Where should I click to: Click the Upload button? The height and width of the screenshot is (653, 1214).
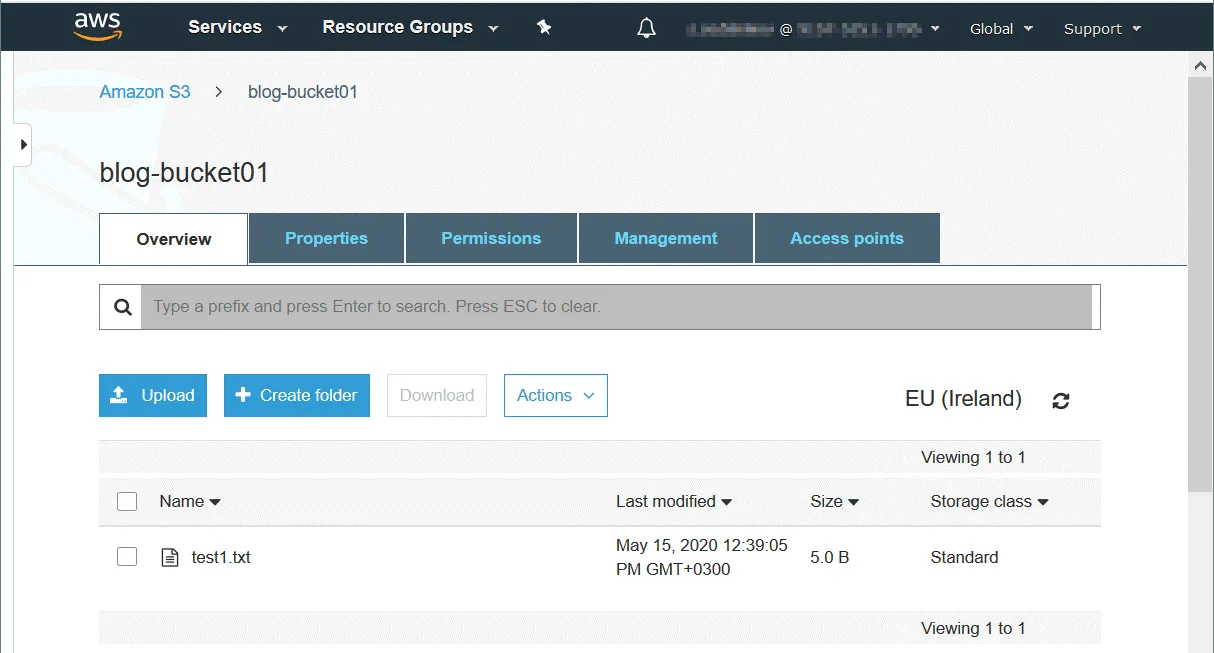point(153,395)
